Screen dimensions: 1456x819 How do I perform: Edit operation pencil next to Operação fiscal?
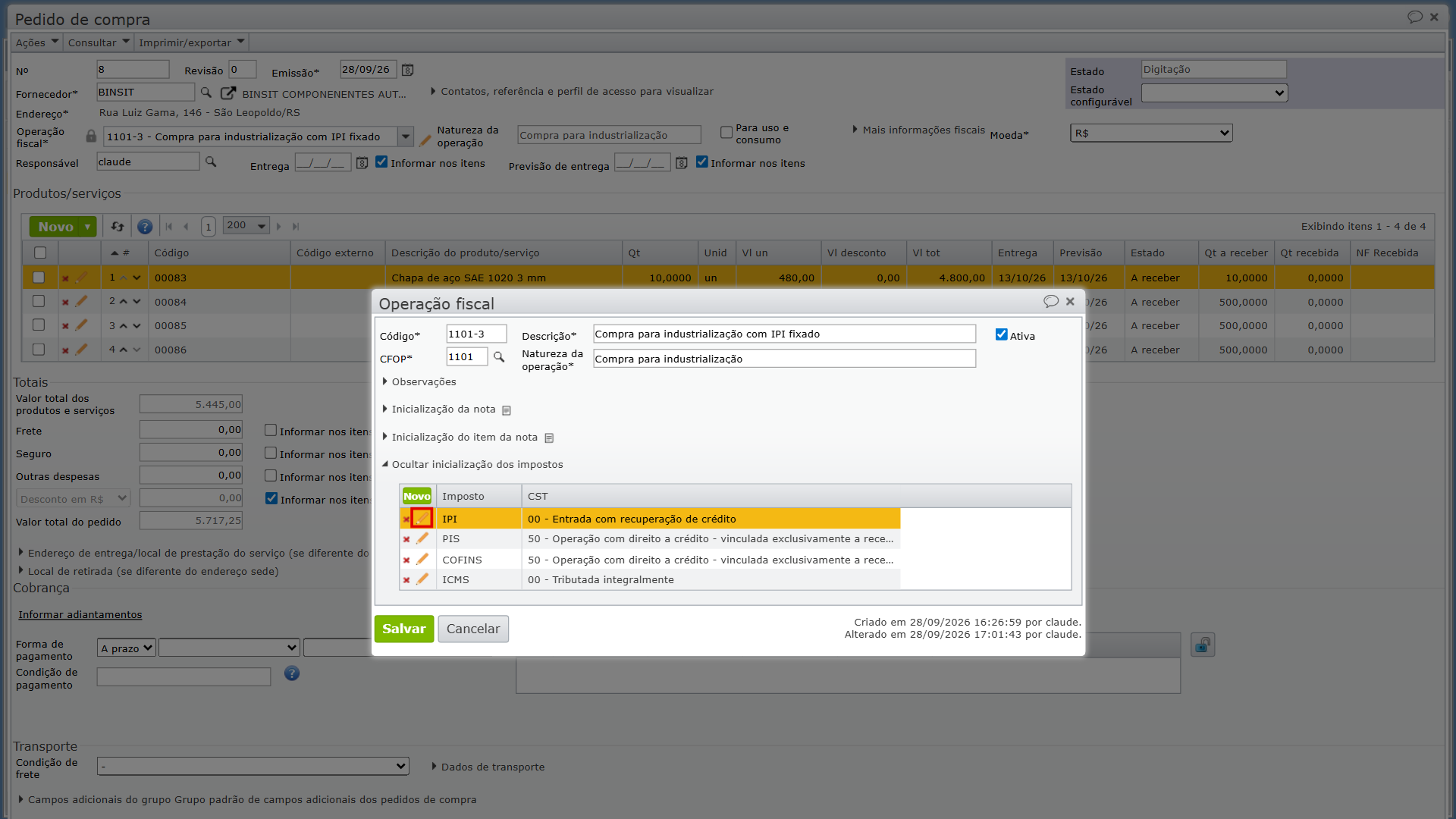(425, 140)
